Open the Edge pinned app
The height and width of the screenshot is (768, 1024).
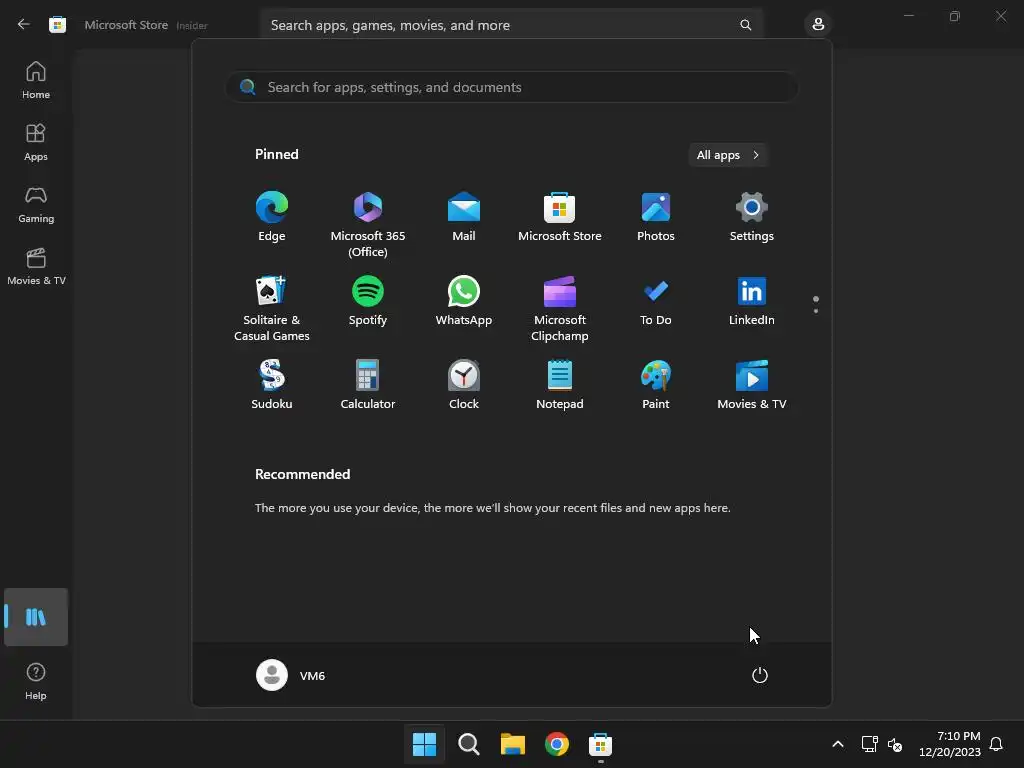[272, 217]
